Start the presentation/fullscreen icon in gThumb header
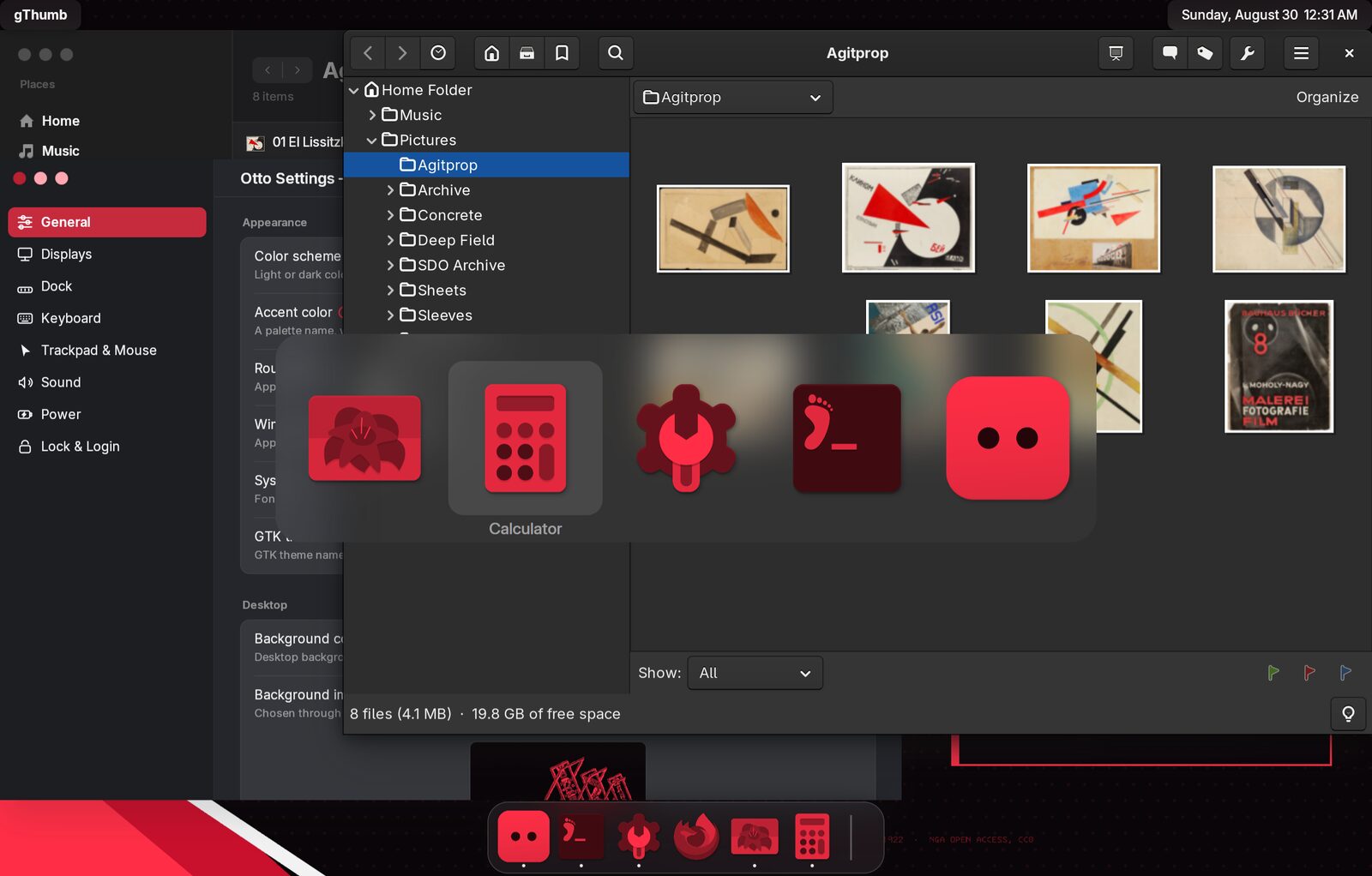The width and height of the screenshot is (1372, 876). click(x=1116, y=53)
